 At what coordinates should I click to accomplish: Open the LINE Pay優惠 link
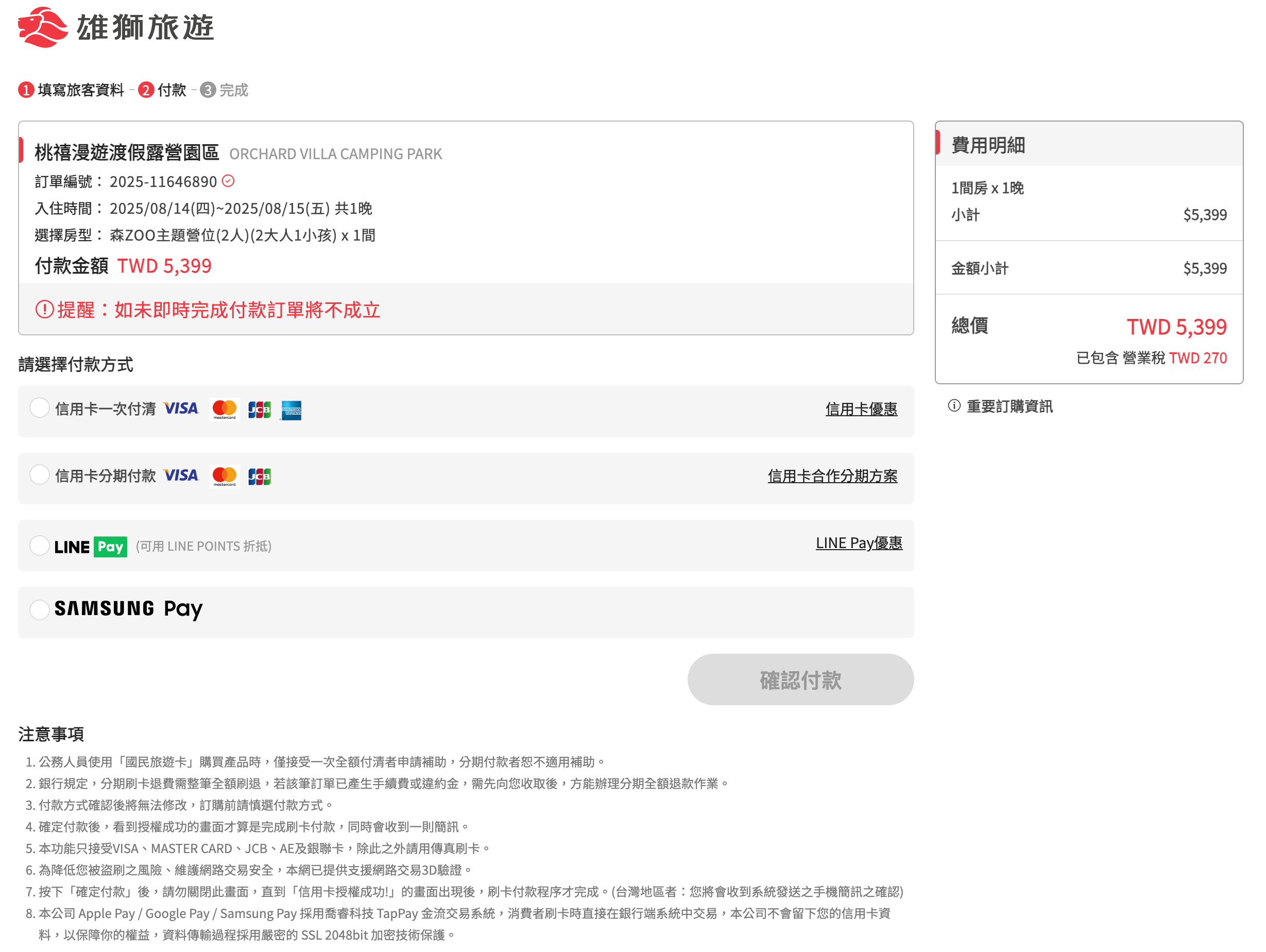(x=859, y=542)
